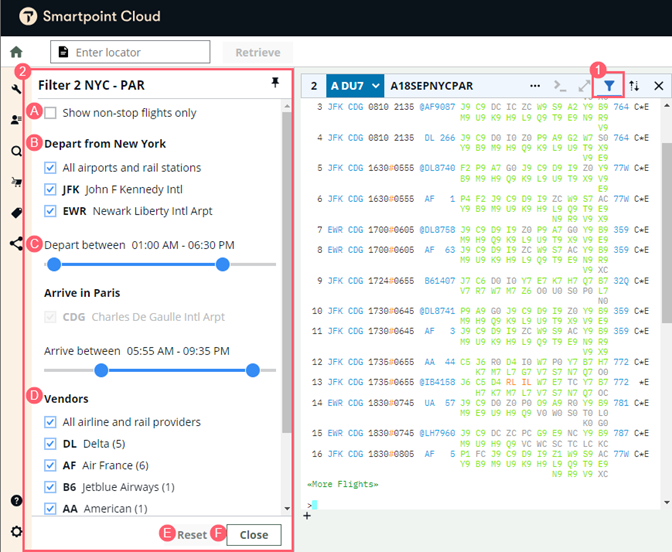Click the document icon in locator field
The height and width of the screenshot is (552, 672).
click(63, 52)
